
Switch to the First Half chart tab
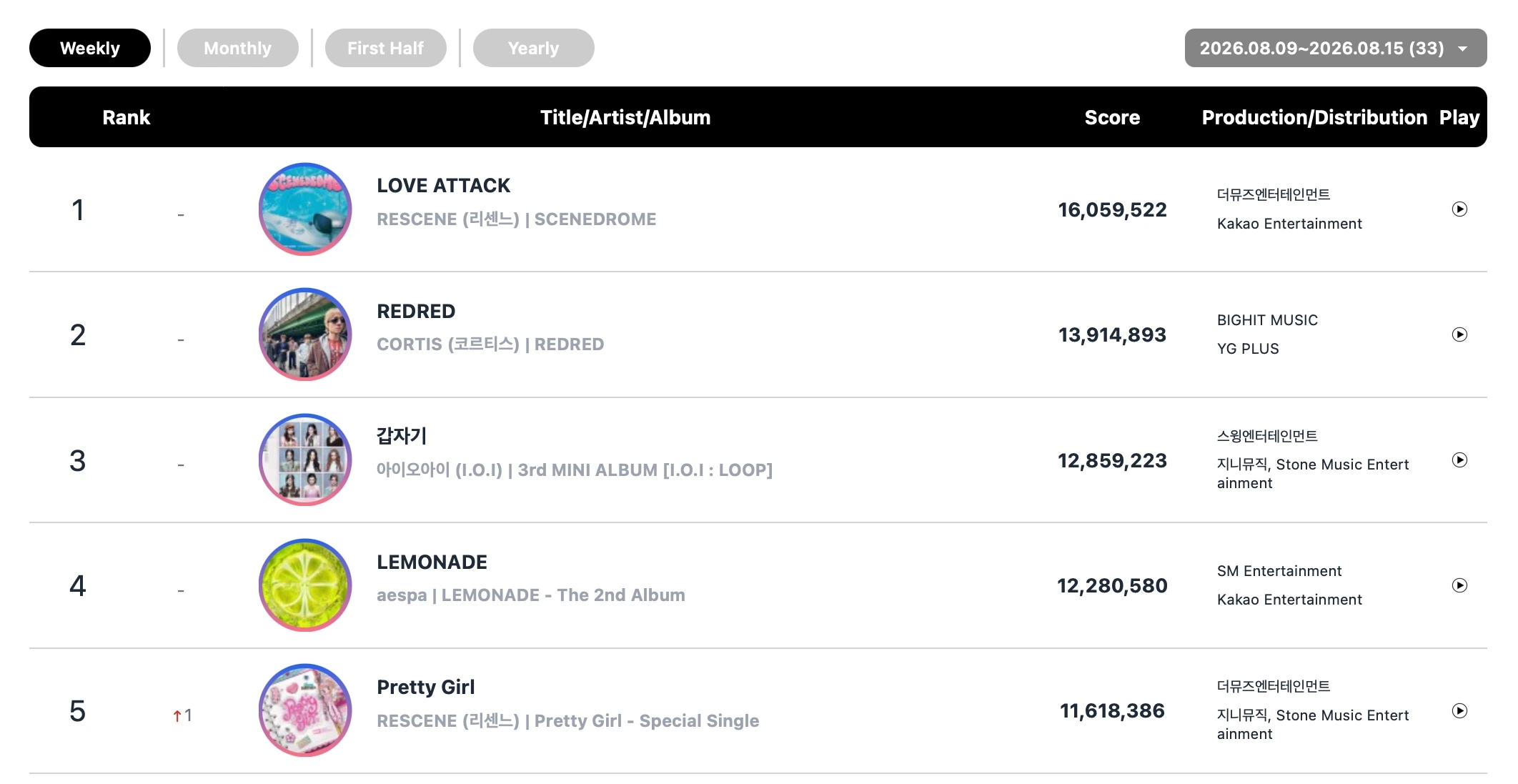coord(386,48)
